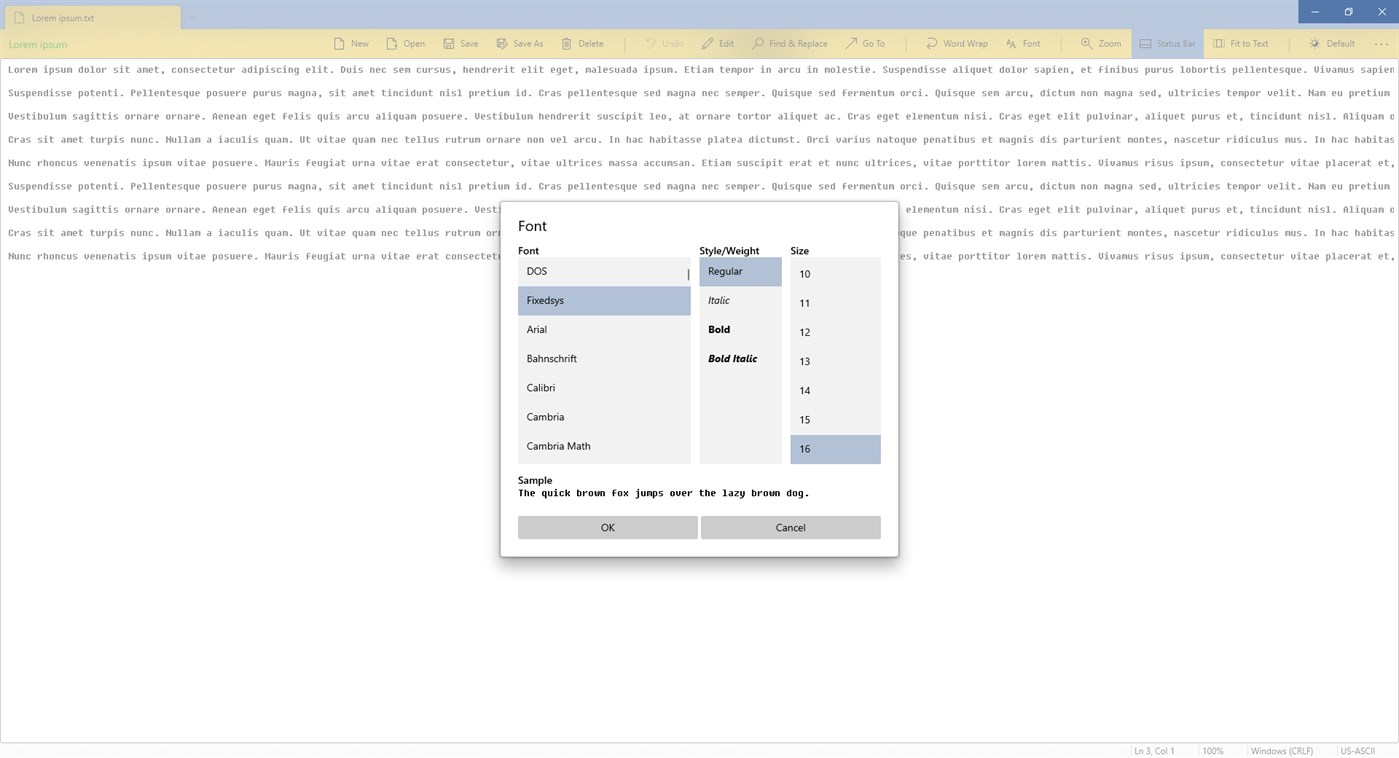
Task: Create a new document
Action: [351, 43]
